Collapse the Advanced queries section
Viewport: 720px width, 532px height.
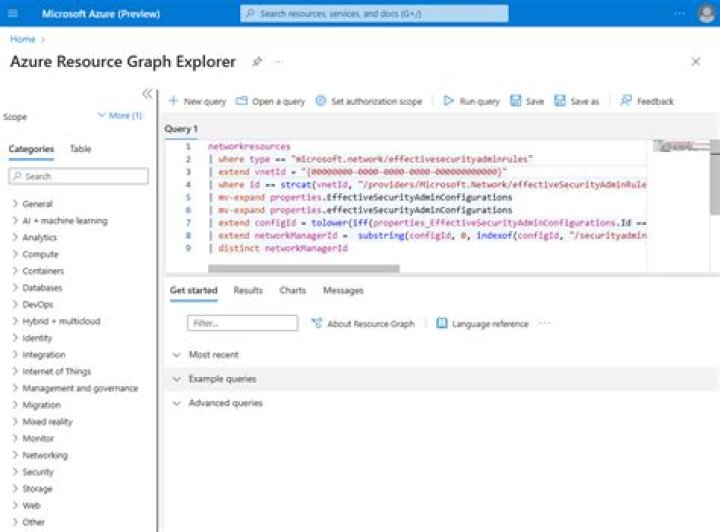(177, 403)
